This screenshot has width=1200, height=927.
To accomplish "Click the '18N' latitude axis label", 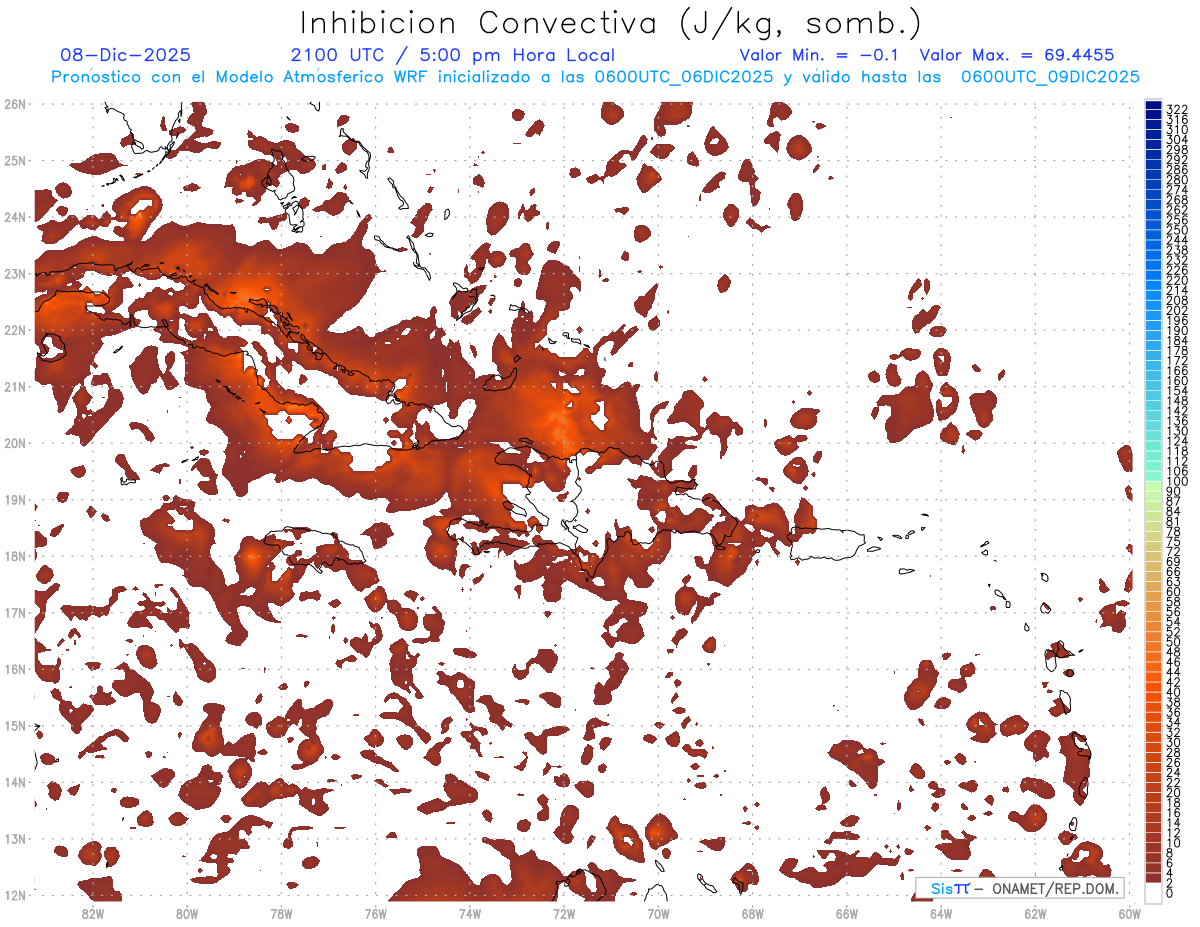I will pos(14,556).
